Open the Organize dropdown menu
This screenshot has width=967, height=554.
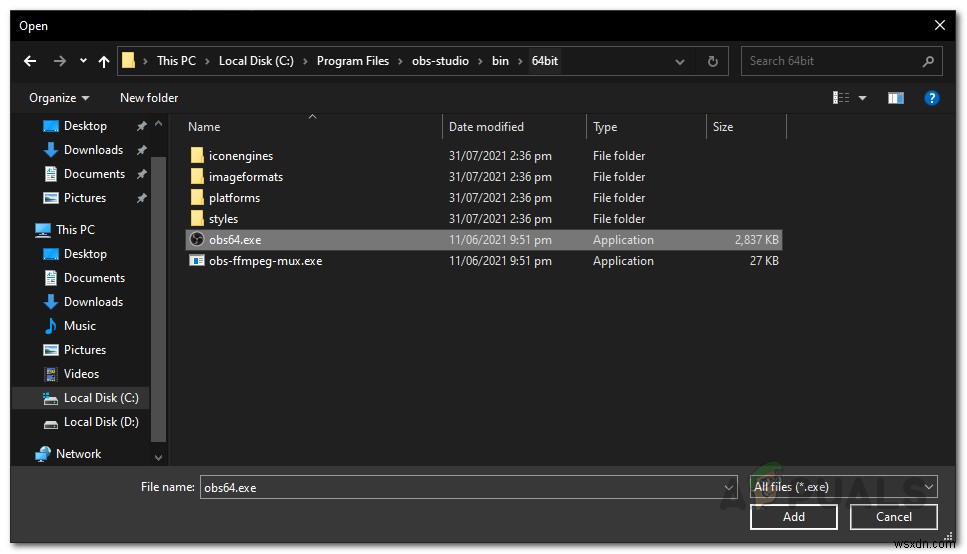click(x=59, y=98)
